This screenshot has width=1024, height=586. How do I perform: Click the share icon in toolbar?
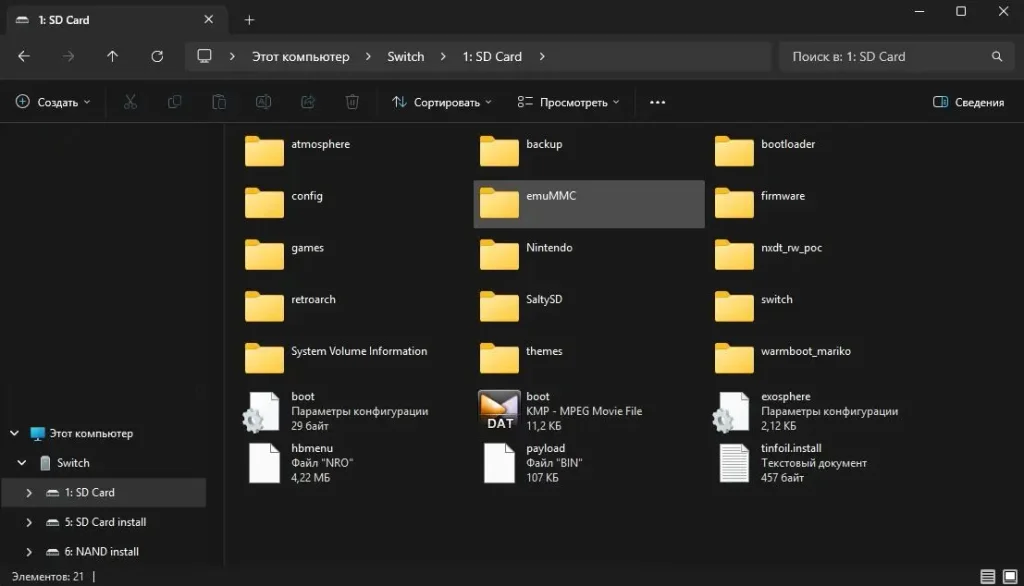point(308,102)
